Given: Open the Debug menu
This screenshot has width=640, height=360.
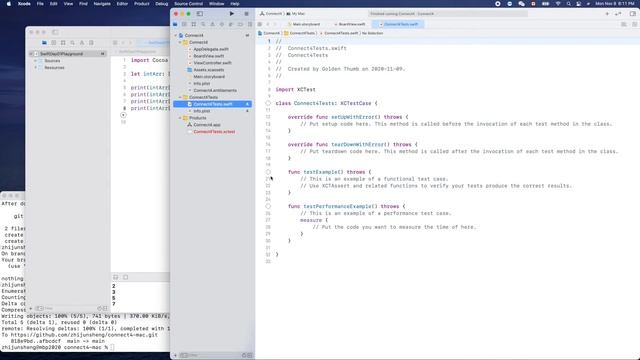Looking at the screenshot, I should coord(162,4).
